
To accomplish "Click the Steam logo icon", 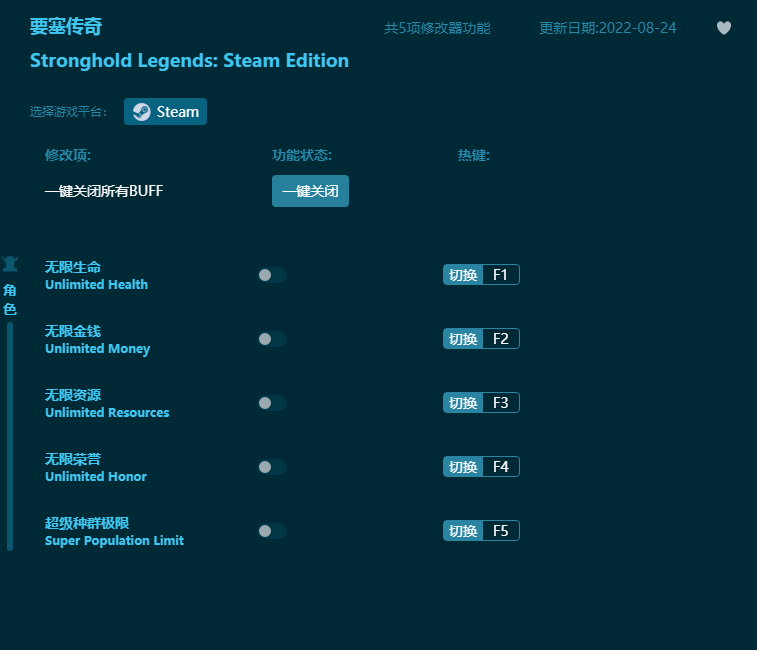I will pos(141,112).
